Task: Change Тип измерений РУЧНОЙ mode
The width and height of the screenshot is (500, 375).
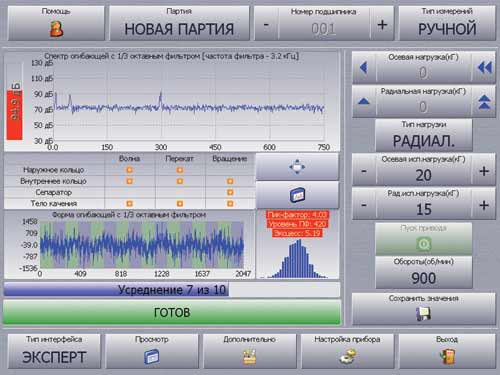Action: tap(447, 23)
